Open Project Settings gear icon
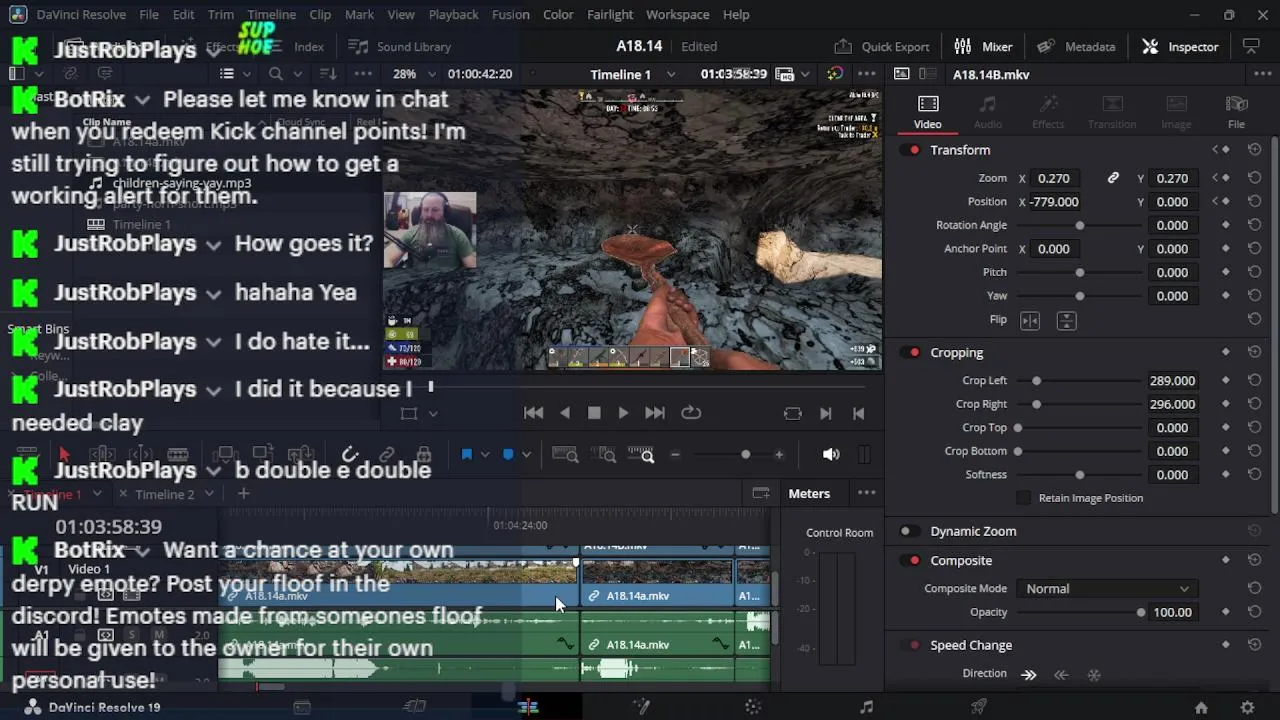This screenshot has height=720, width=1280. tap(1247, 707)
